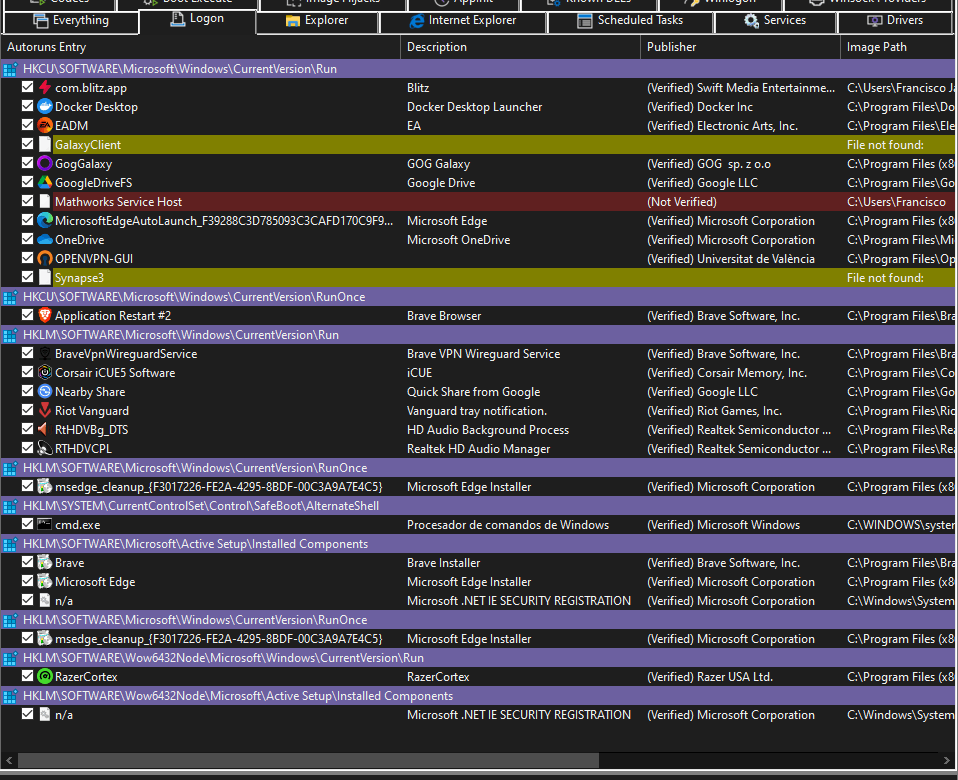Open the Explorer tab

(317, 21)
